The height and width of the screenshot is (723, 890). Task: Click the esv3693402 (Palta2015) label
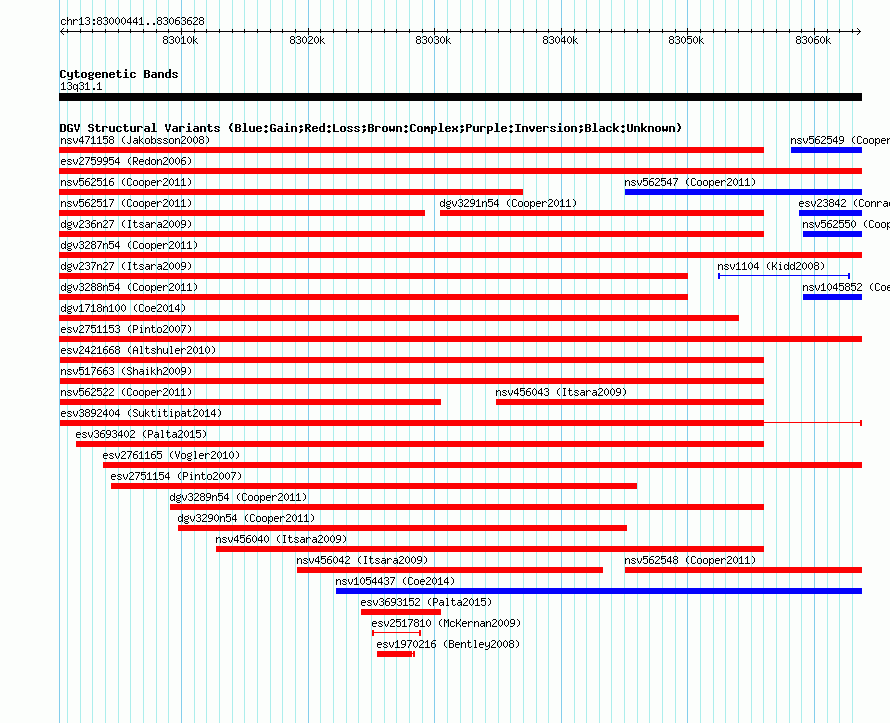tap(141, 434)
